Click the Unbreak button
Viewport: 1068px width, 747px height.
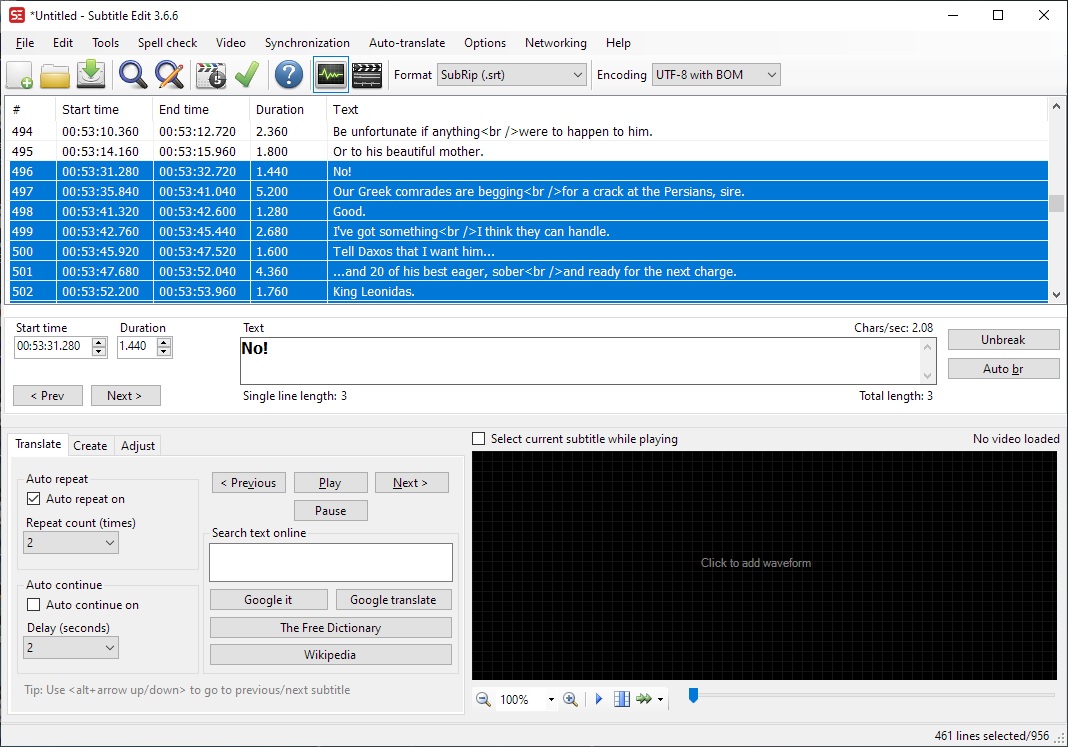point(1003,340)
